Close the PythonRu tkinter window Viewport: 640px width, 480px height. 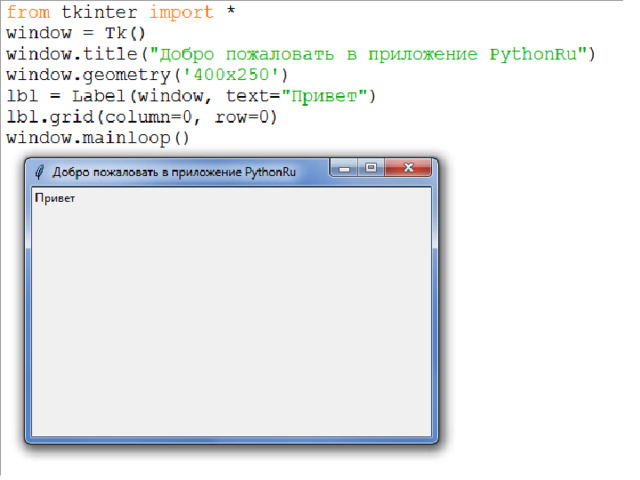(x=408, y=169)
